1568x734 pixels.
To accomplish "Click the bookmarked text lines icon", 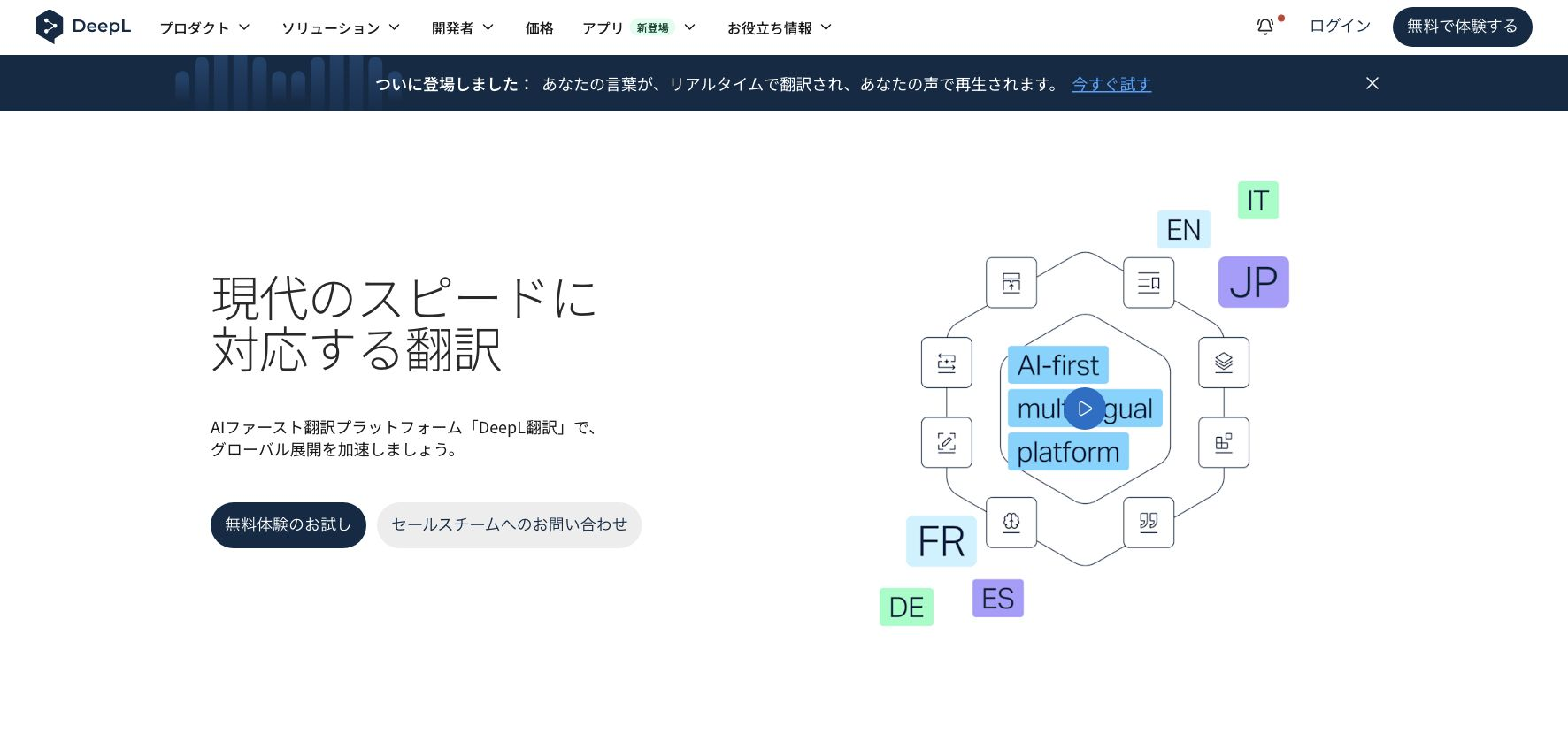I will (x=1149, y=283).
